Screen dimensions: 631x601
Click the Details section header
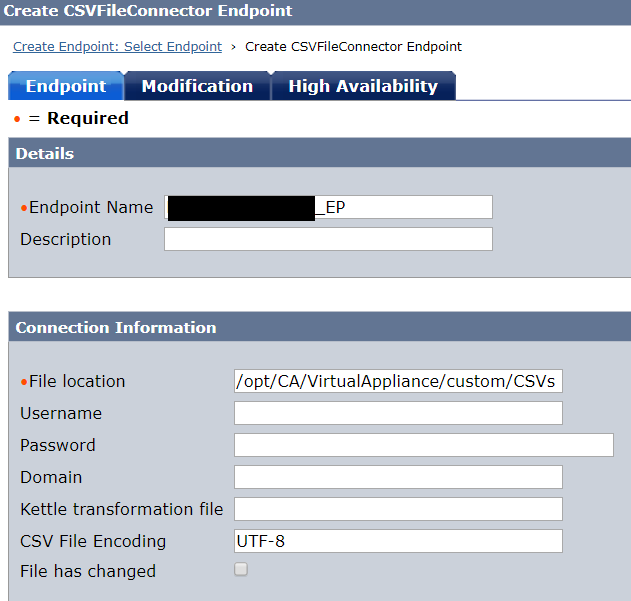point(45,154)
